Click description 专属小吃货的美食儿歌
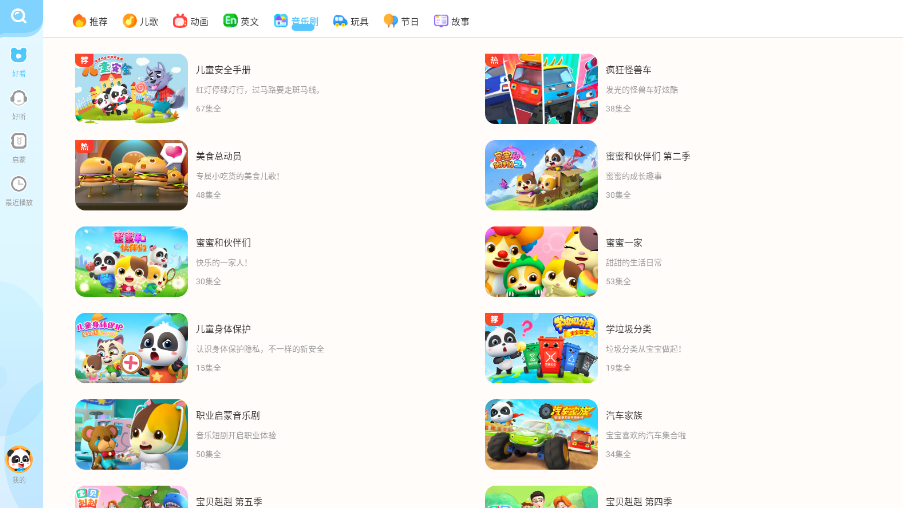903x508 pixels. point(238,176)
